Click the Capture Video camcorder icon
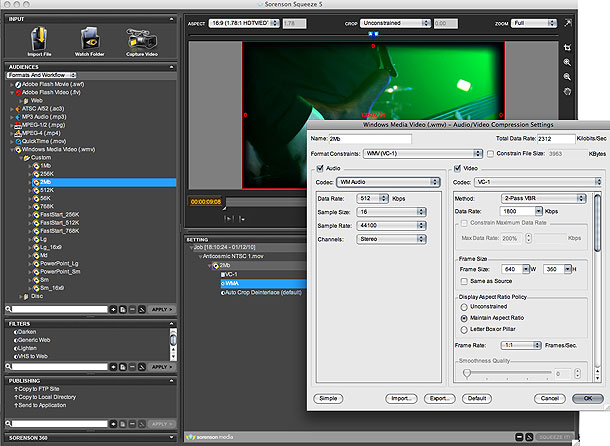610x446 pixels. click(x=141, y=37)
